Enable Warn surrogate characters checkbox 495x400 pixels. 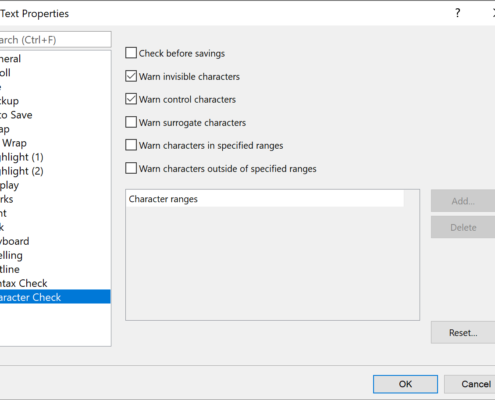pyautogui.click(x=131, y=122)
